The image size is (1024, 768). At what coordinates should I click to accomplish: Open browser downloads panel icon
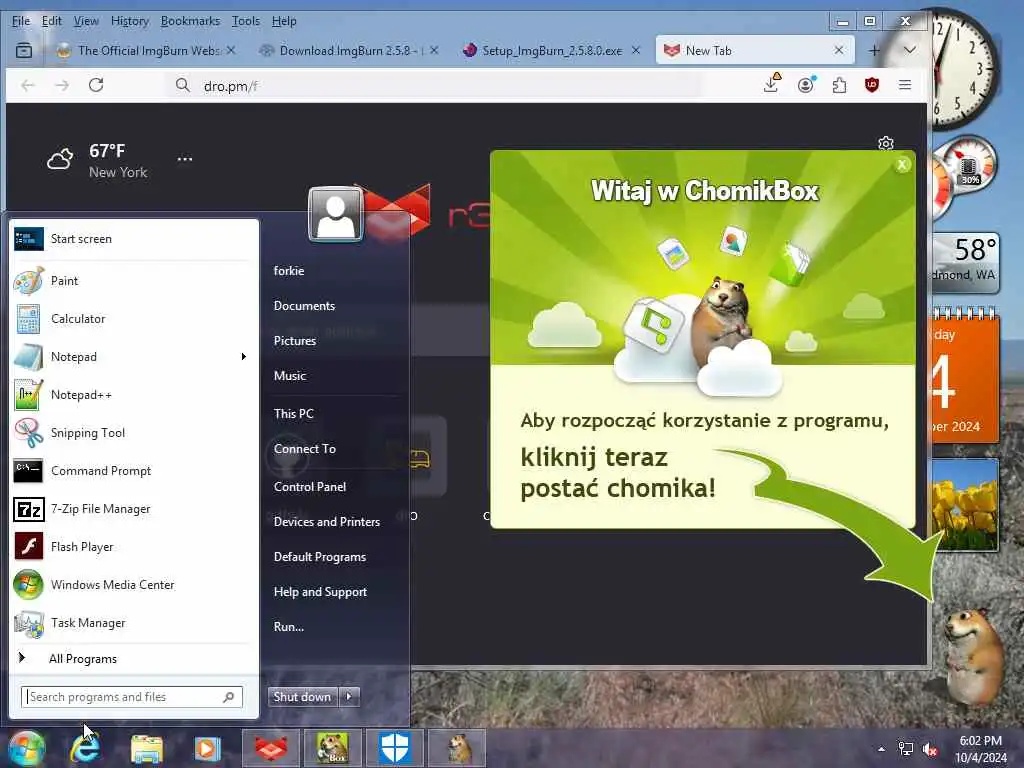point(771,84)
